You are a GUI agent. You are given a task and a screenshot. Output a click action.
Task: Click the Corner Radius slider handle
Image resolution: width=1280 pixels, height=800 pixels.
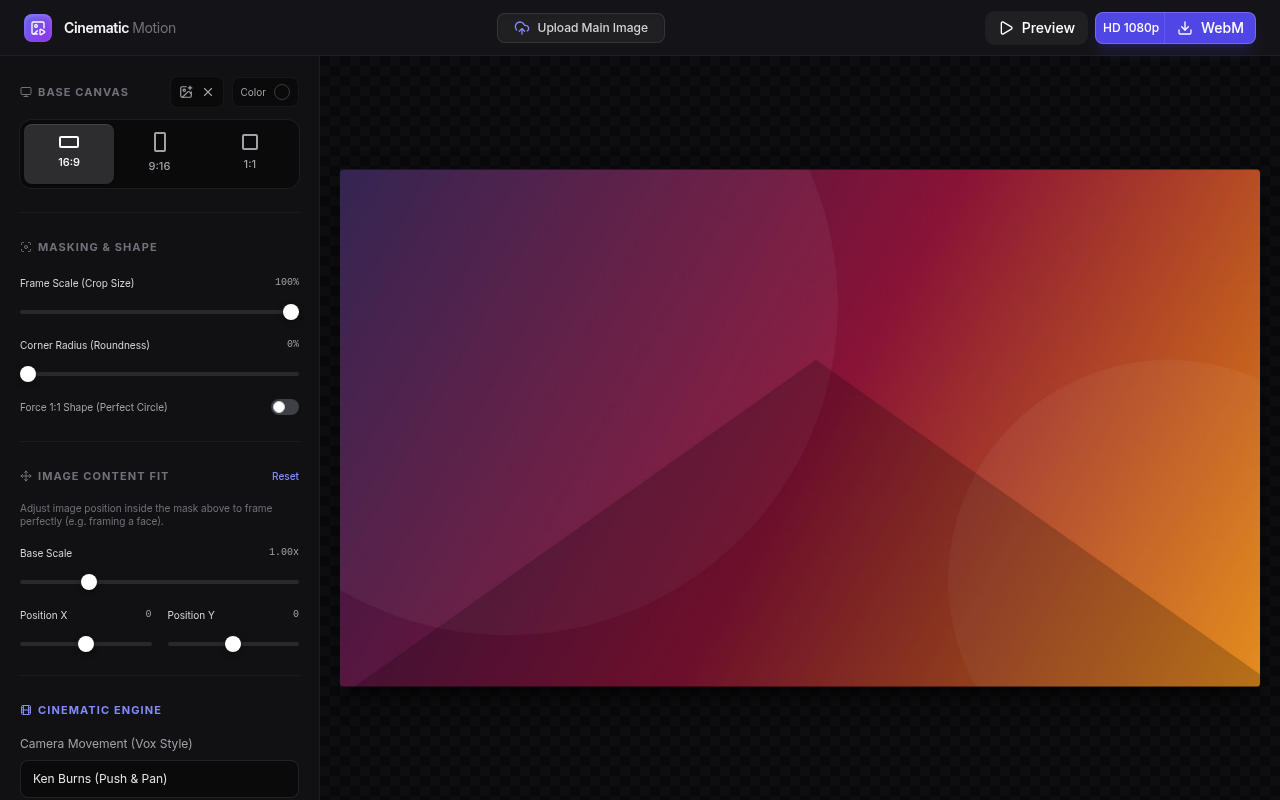tap(28, 374)
